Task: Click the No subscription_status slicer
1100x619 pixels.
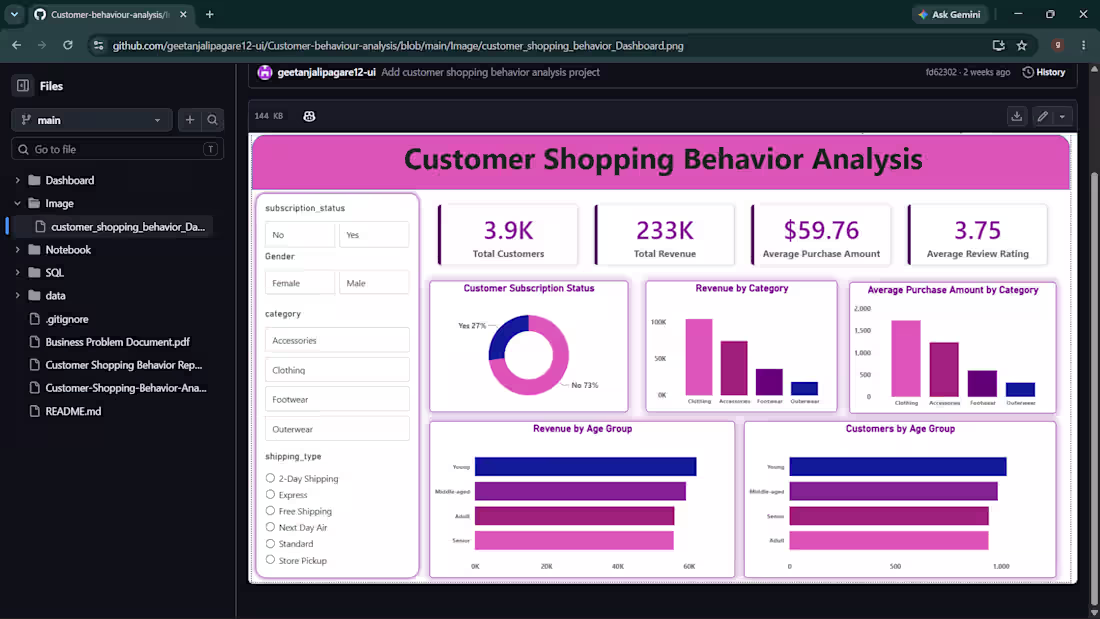Action: (300, 234)
